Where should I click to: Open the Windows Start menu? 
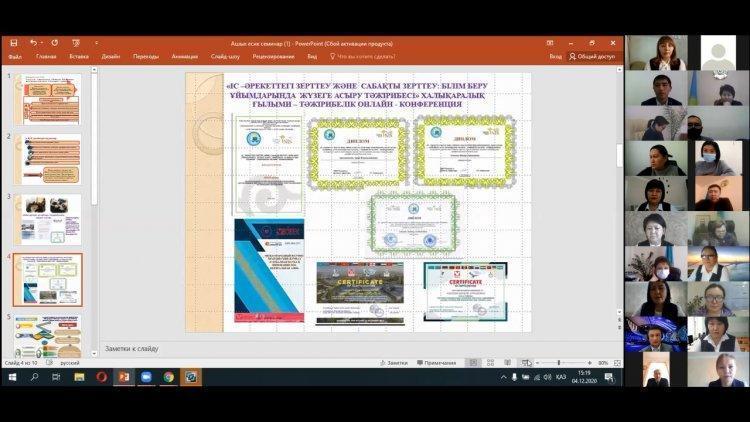(x=12, y=377)
